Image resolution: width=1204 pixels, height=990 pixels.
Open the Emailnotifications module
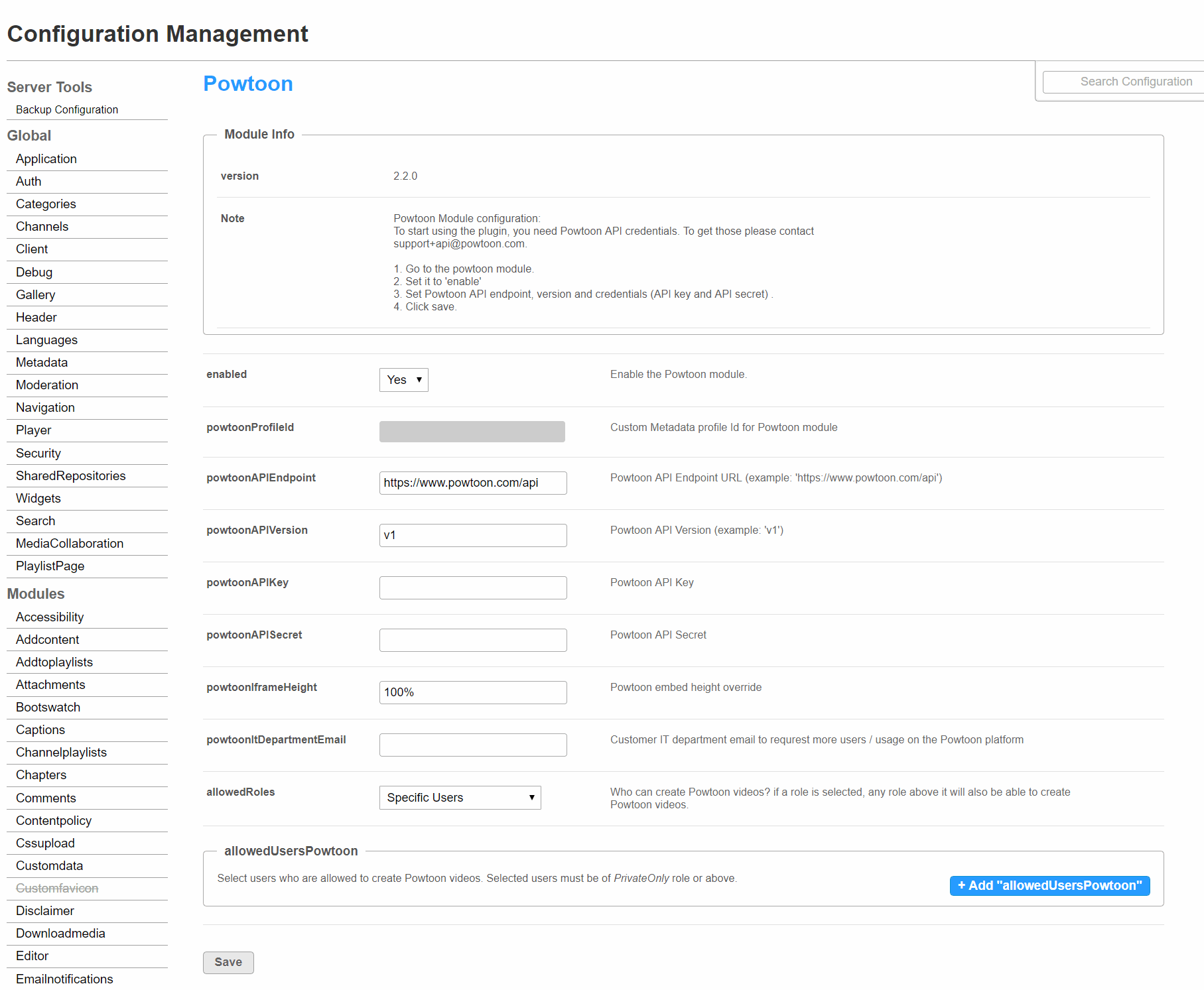[x=64, y=979]
